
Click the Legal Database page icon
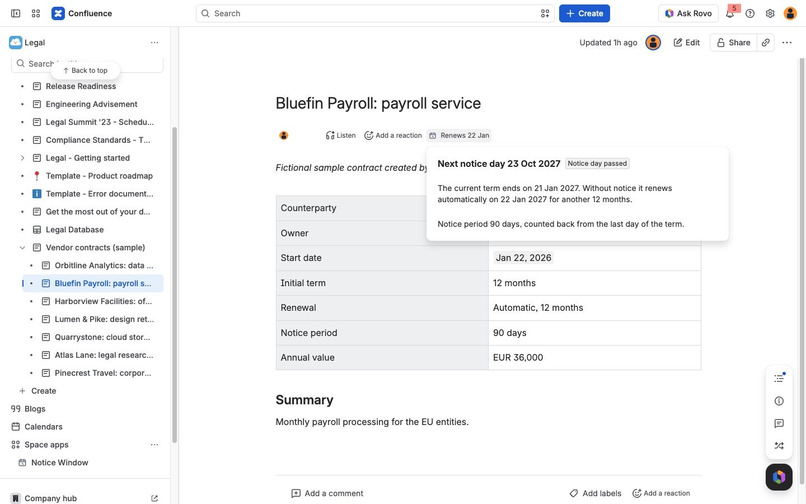(37, 230)
